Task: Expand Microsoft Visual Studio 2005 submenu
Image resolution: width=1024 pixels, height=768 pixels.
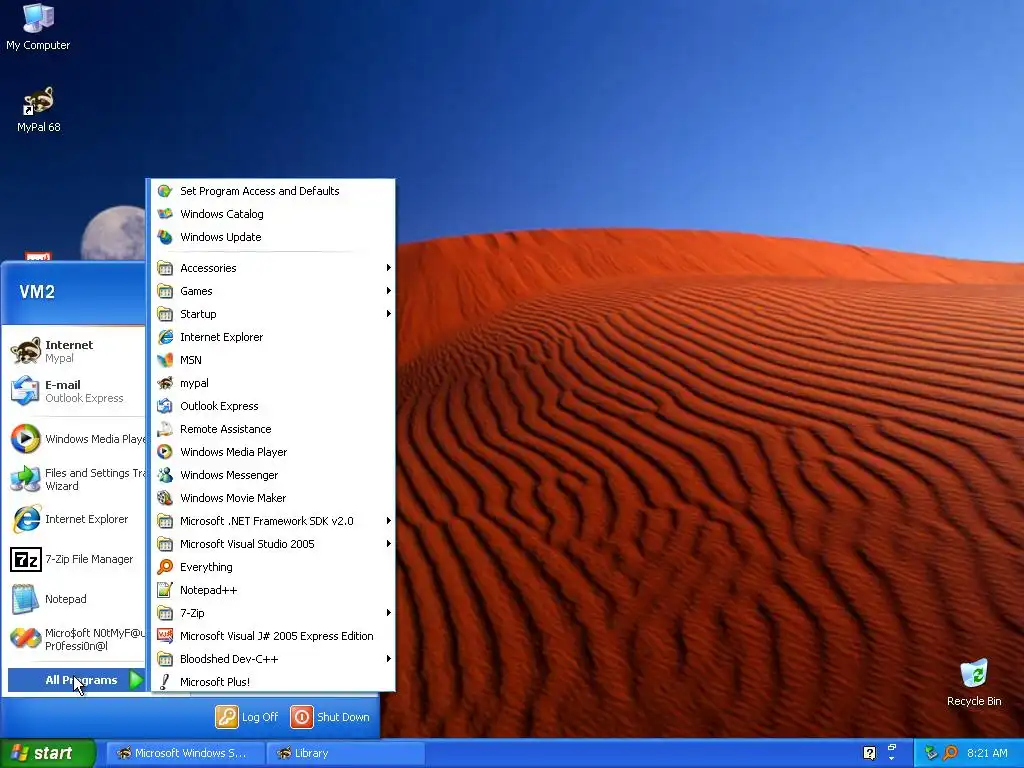Action: point(273,544)
